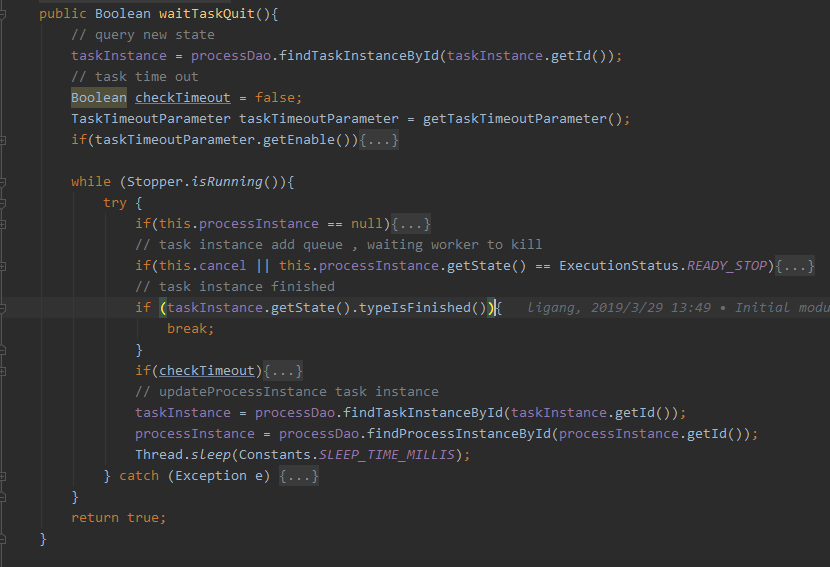Click the READY_STOP constant
The width and height of the screenshot is (830, 567).
727,266
